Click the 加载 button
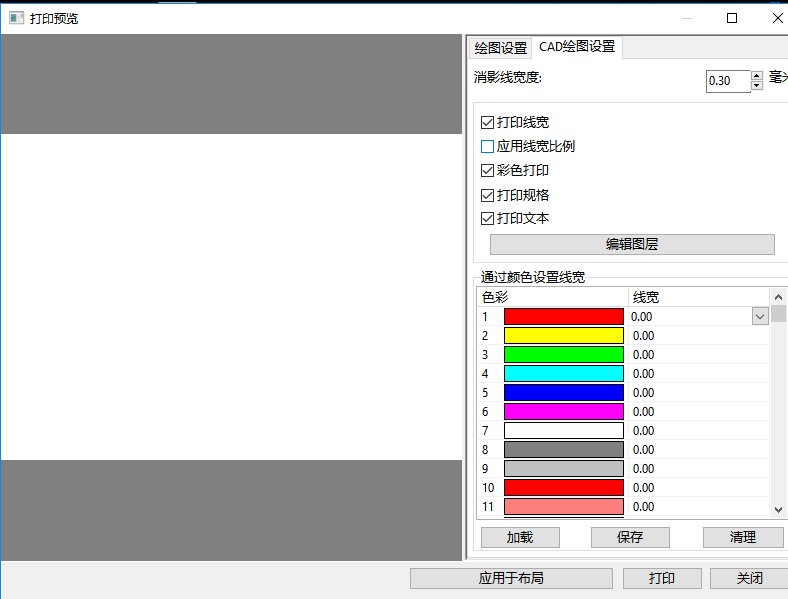The height and width of the screenshot is (599, 788). coord(520,537)
